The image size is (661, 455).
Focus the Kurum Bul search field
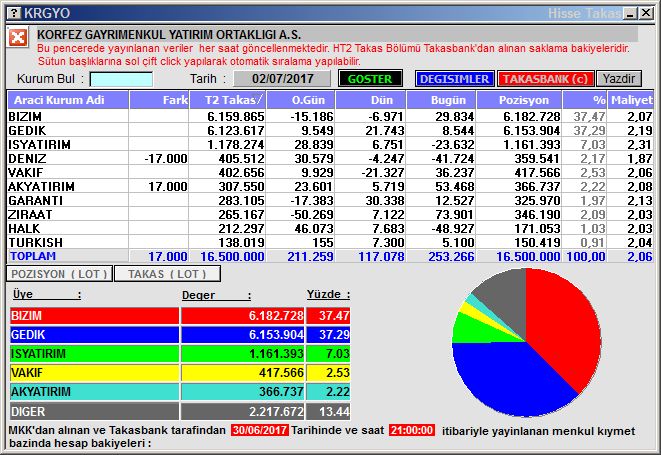pyautogui.click(x=121, y=79)
